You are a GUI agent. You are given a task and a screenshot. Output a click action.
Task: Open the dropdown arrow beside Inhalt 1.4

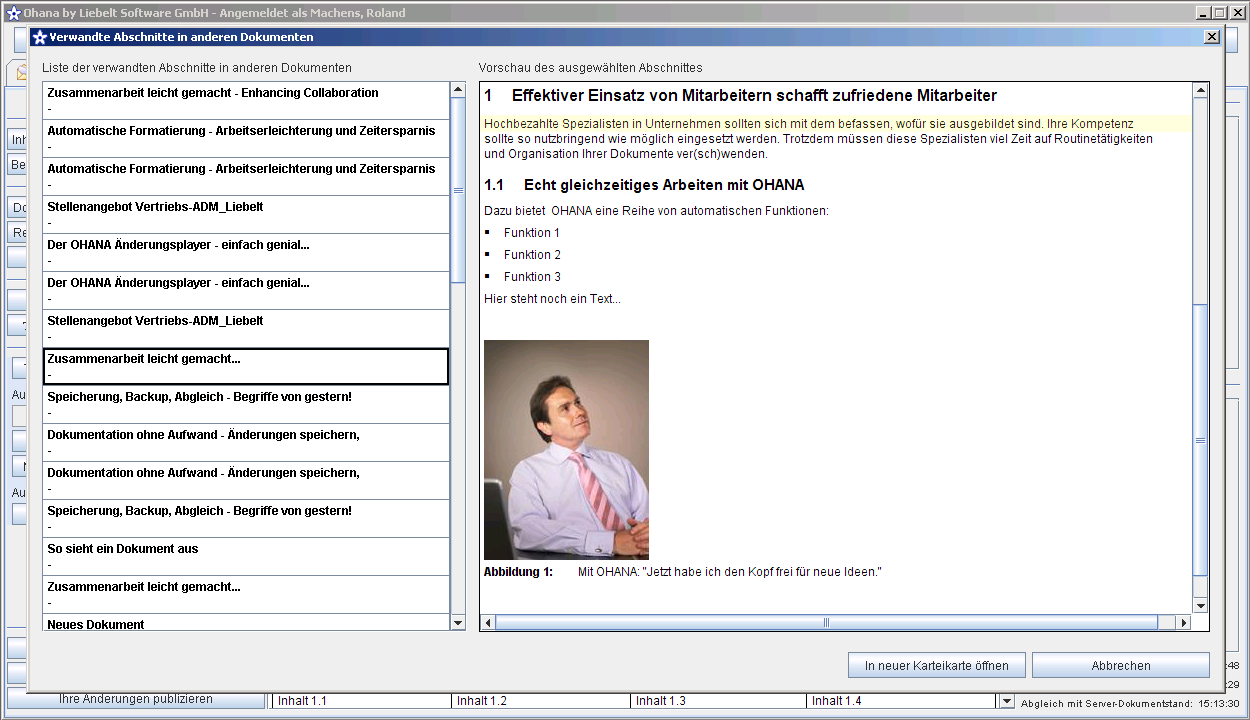pyautogui.click(x=1006, y=701)
